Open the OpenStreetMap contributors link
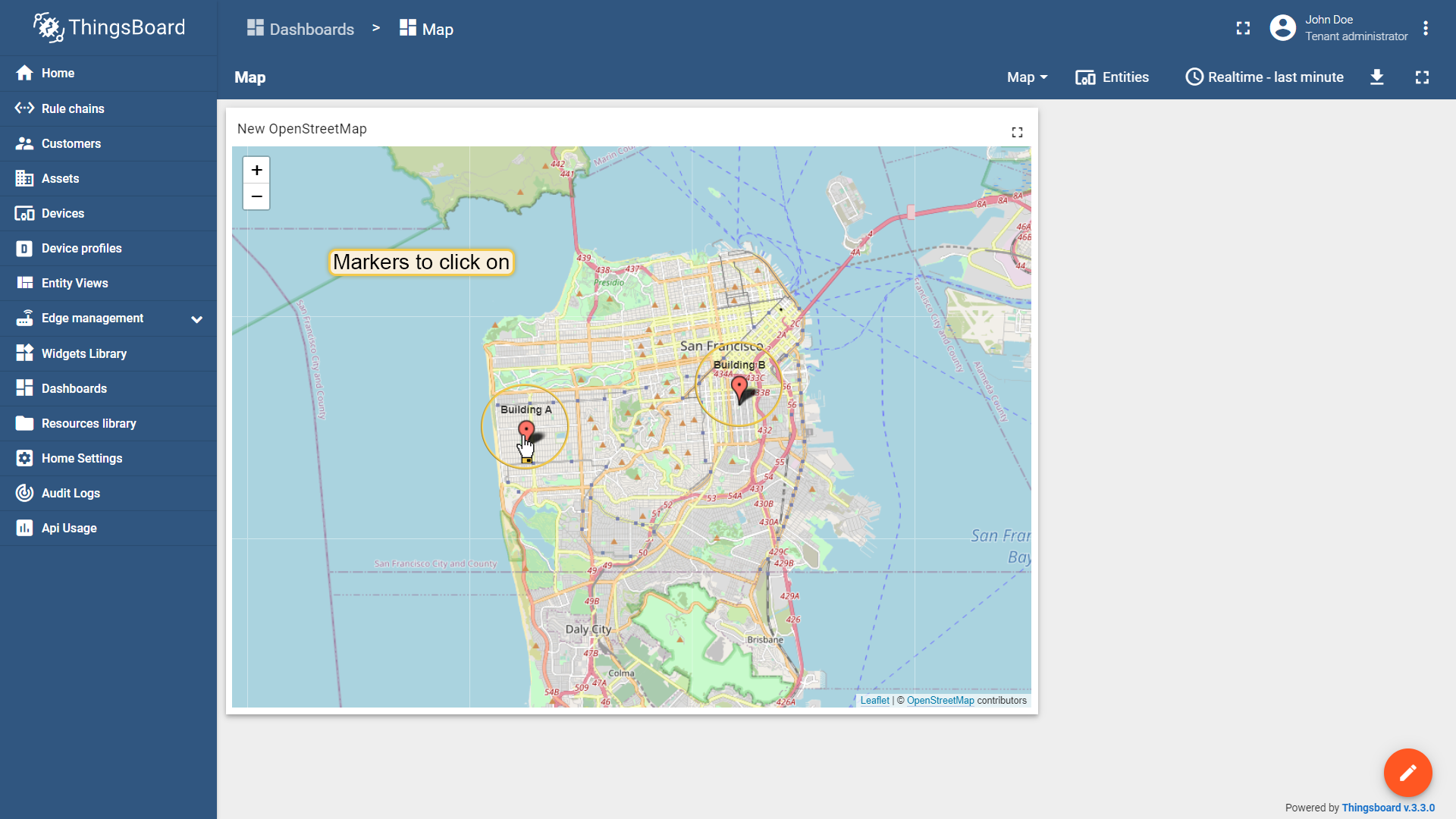1456x819 pixels. click(x=940, y=701)
